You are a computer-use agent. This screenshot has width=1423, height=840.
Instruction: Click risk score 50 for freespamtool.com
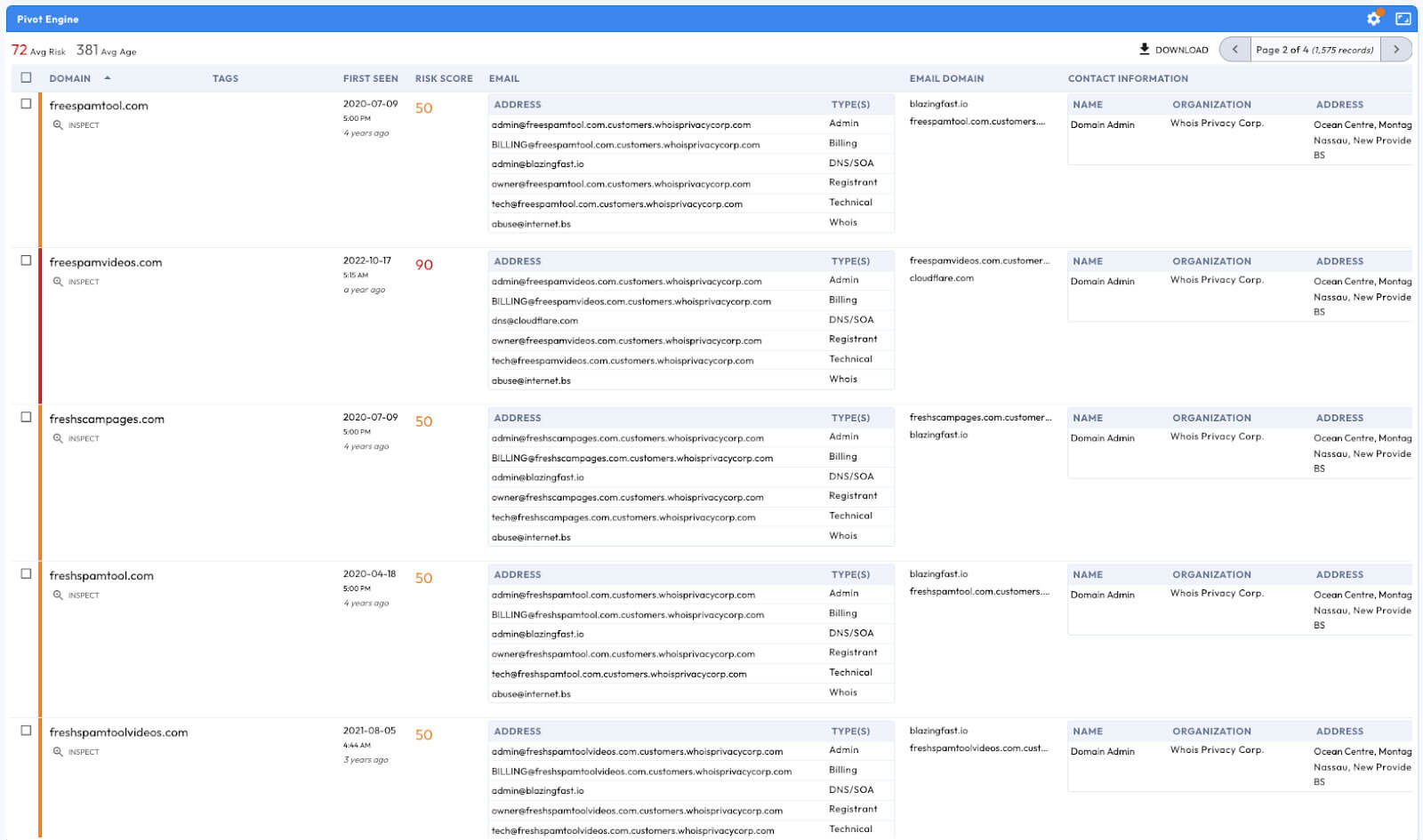424,108
